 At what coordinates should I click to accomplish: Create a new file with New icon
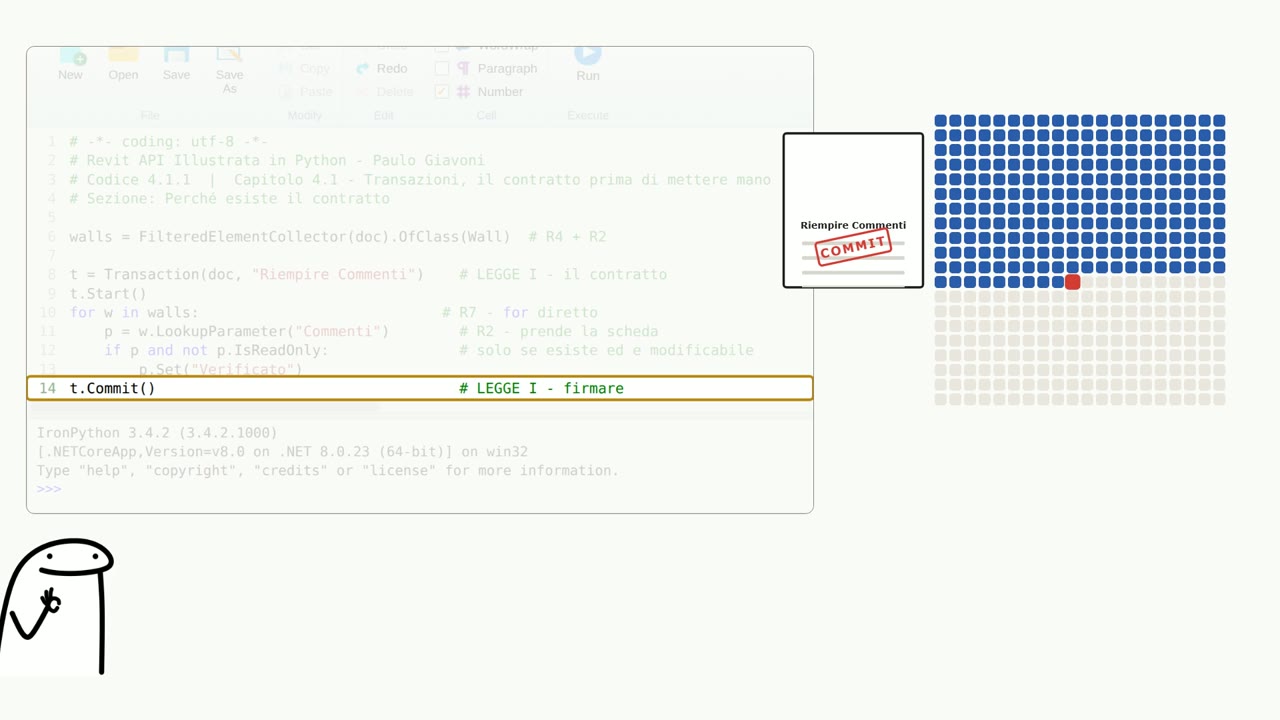[71, 64]
